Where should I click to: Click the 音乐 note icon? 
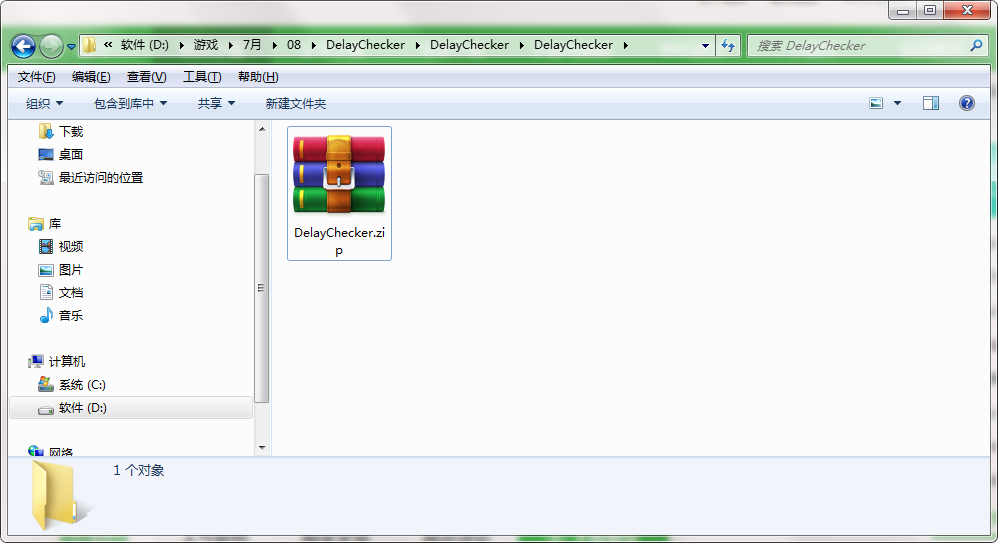click(x=46, y=315)
